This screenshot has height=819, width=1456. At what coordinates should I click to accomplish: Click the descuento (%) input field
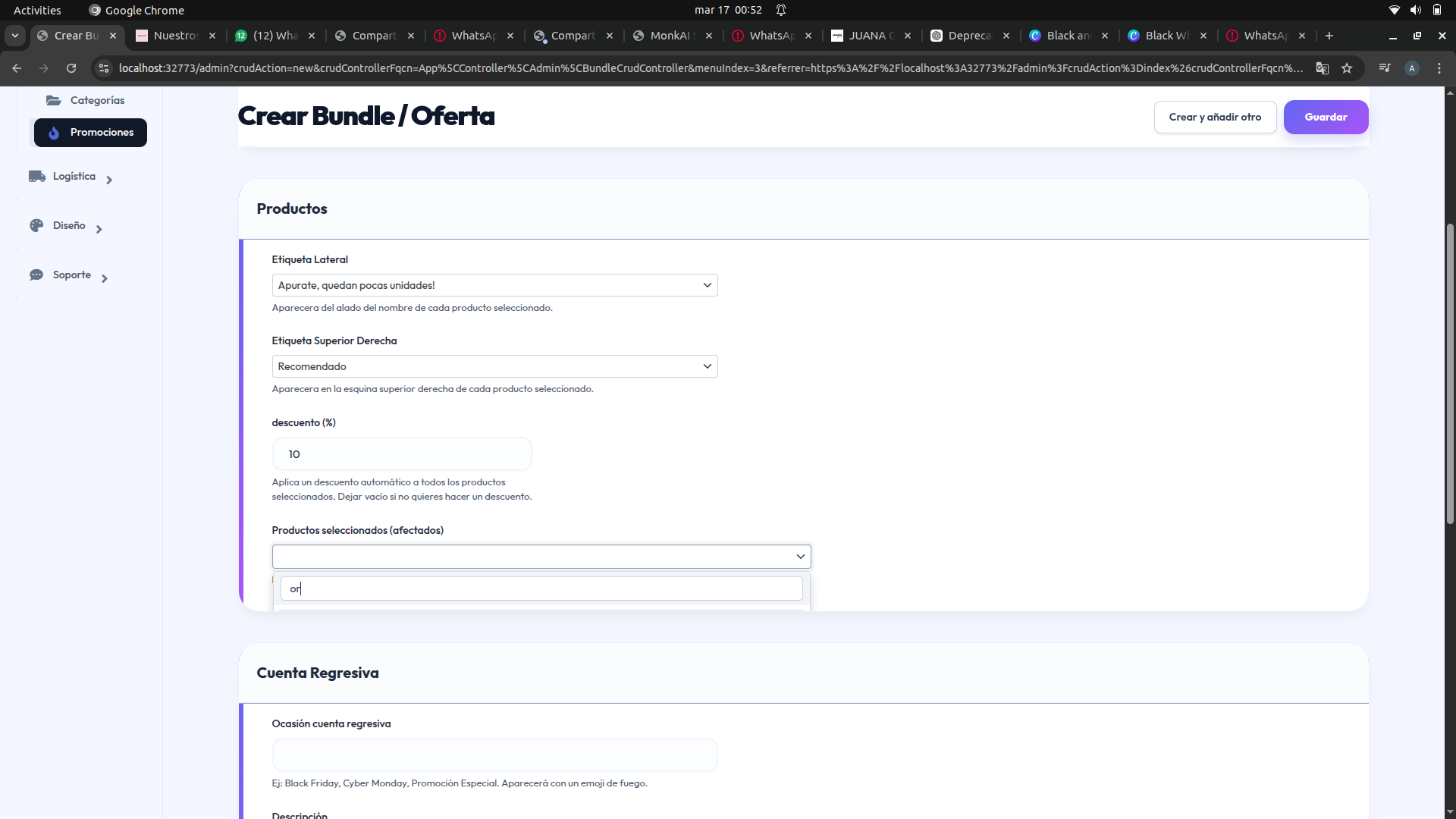402,454
